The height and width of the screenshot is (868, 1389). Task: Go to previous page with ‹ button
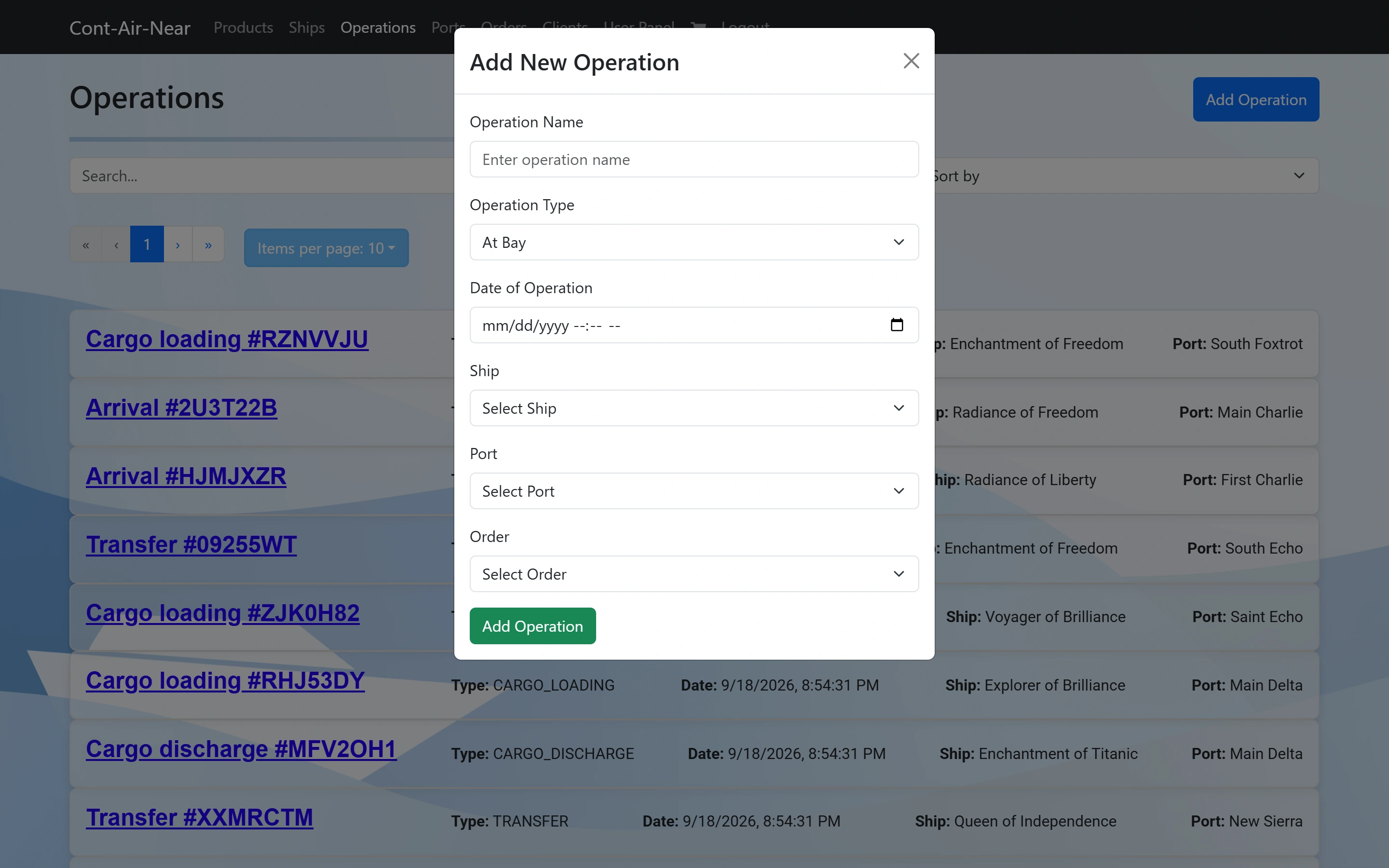(116, 244)
